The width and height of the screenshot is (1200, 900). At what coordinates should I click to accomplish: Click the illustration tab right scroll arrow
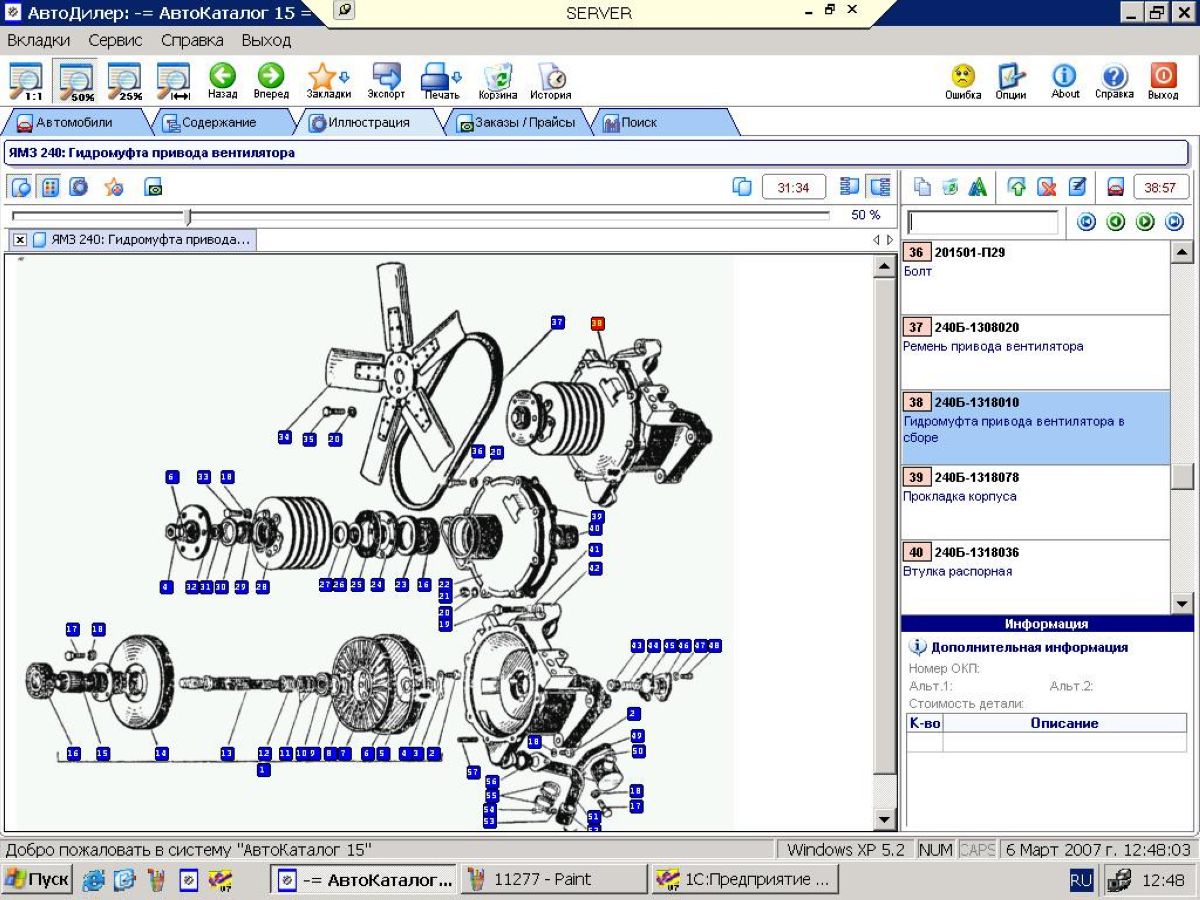tap(890, 240)
